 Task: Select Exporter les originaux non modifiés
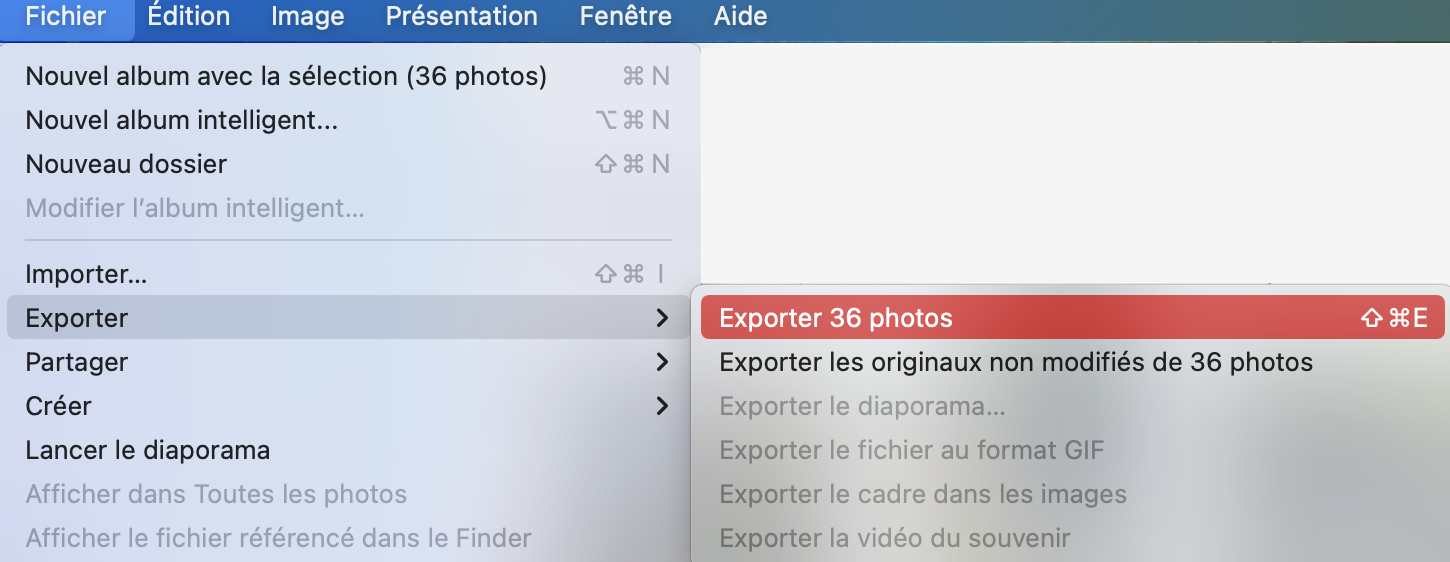pyautogui.click(x=1016, y=362)
